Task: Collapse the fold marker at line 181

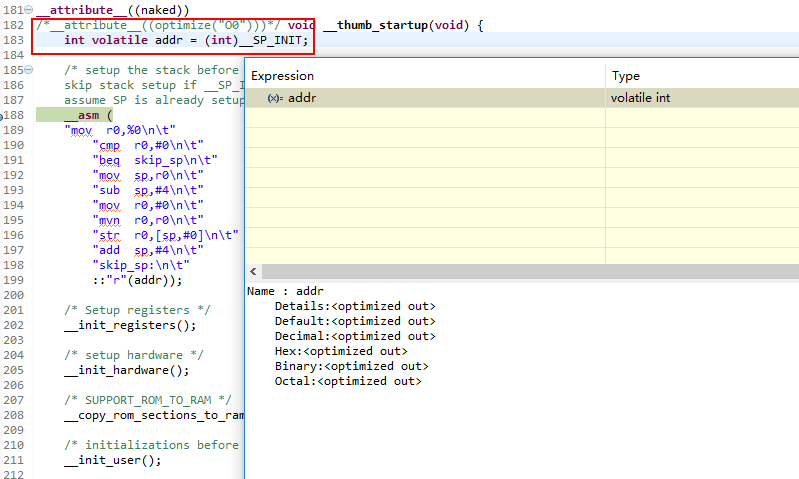Action: (29, 9)
